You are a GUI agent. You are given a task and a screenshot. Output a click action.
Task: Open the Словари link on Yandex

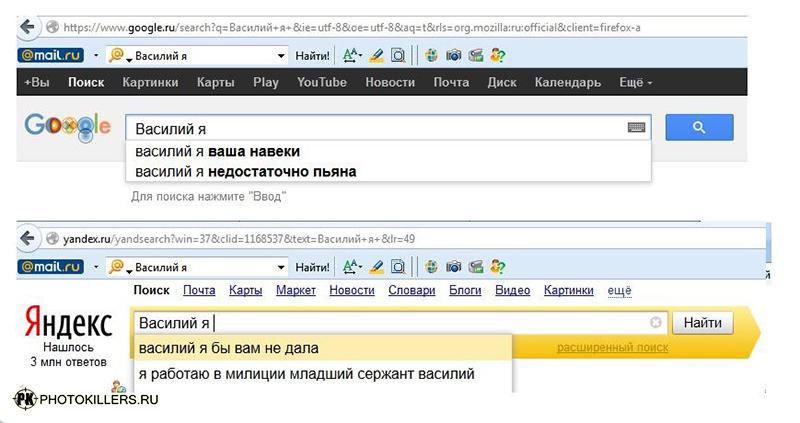coord(412,290)
